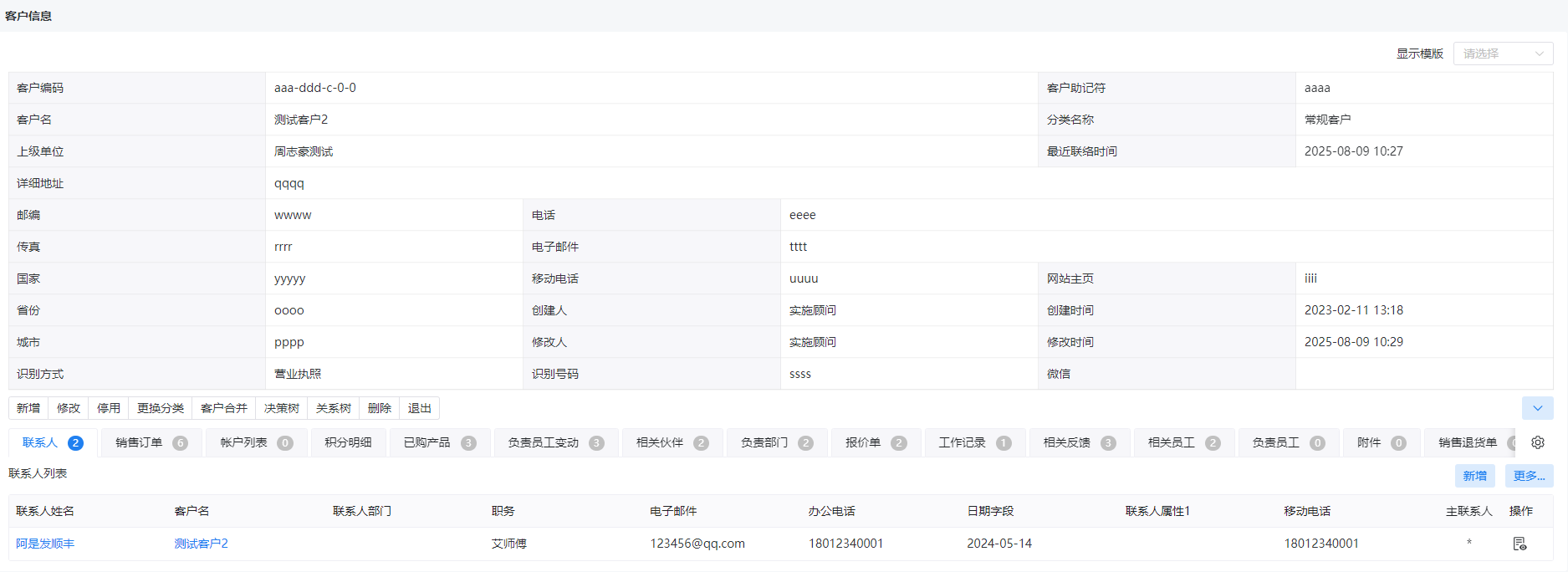Expand the blue chevron collapse button
Screen dimensions: 1568x572
1537,408
